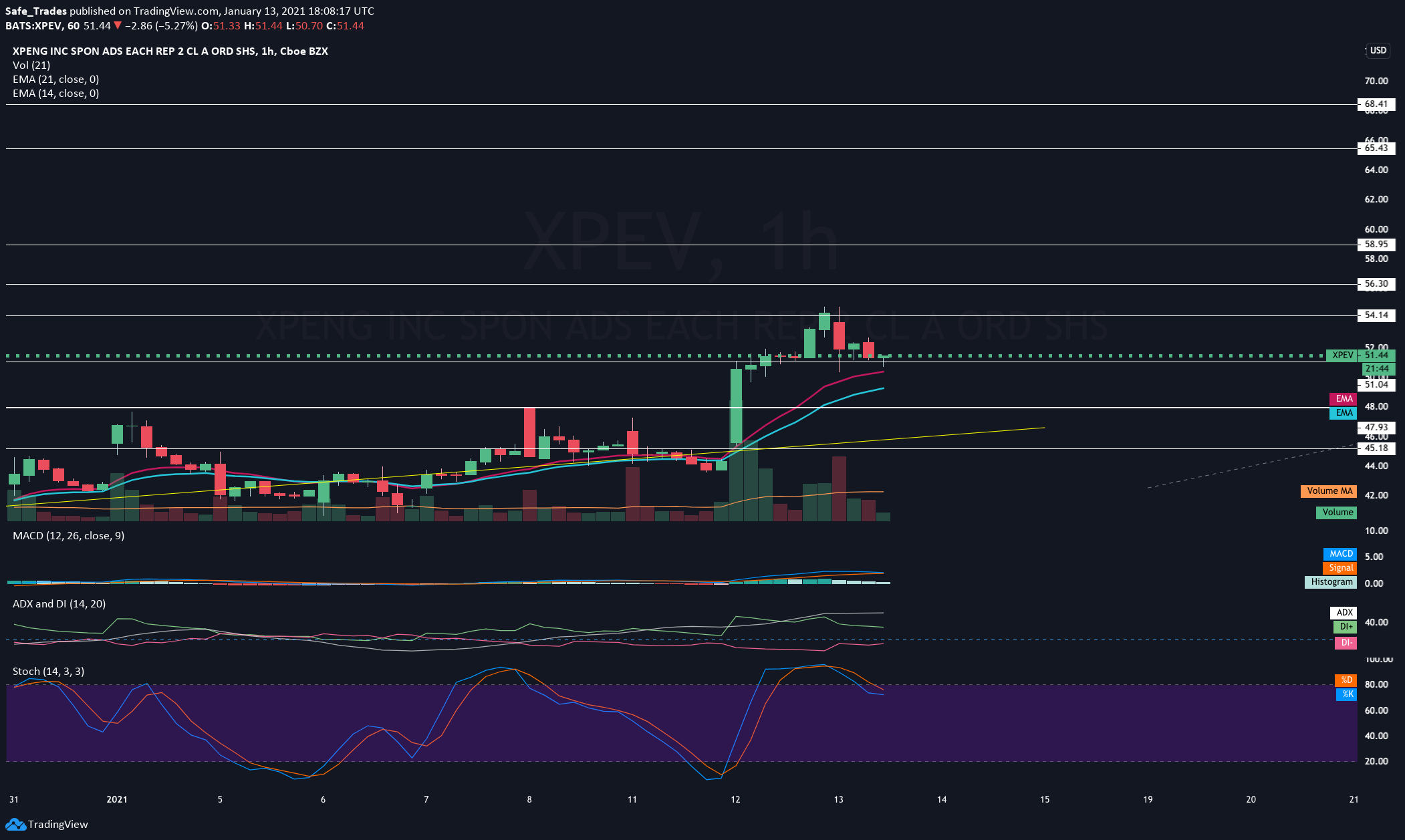Image resolution: width=1405 pixels, height=840 pixels.
Task: Click the orange Signal label
Action: point(1340,568)
